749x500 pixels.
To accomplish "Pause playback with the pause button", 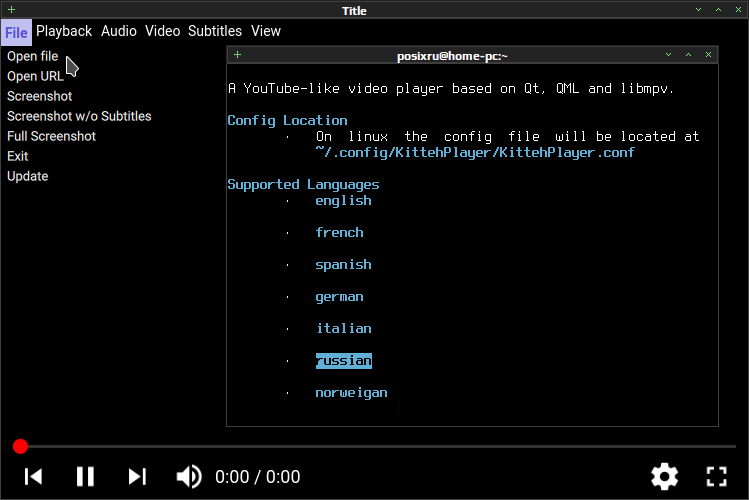I will point(85,477).
